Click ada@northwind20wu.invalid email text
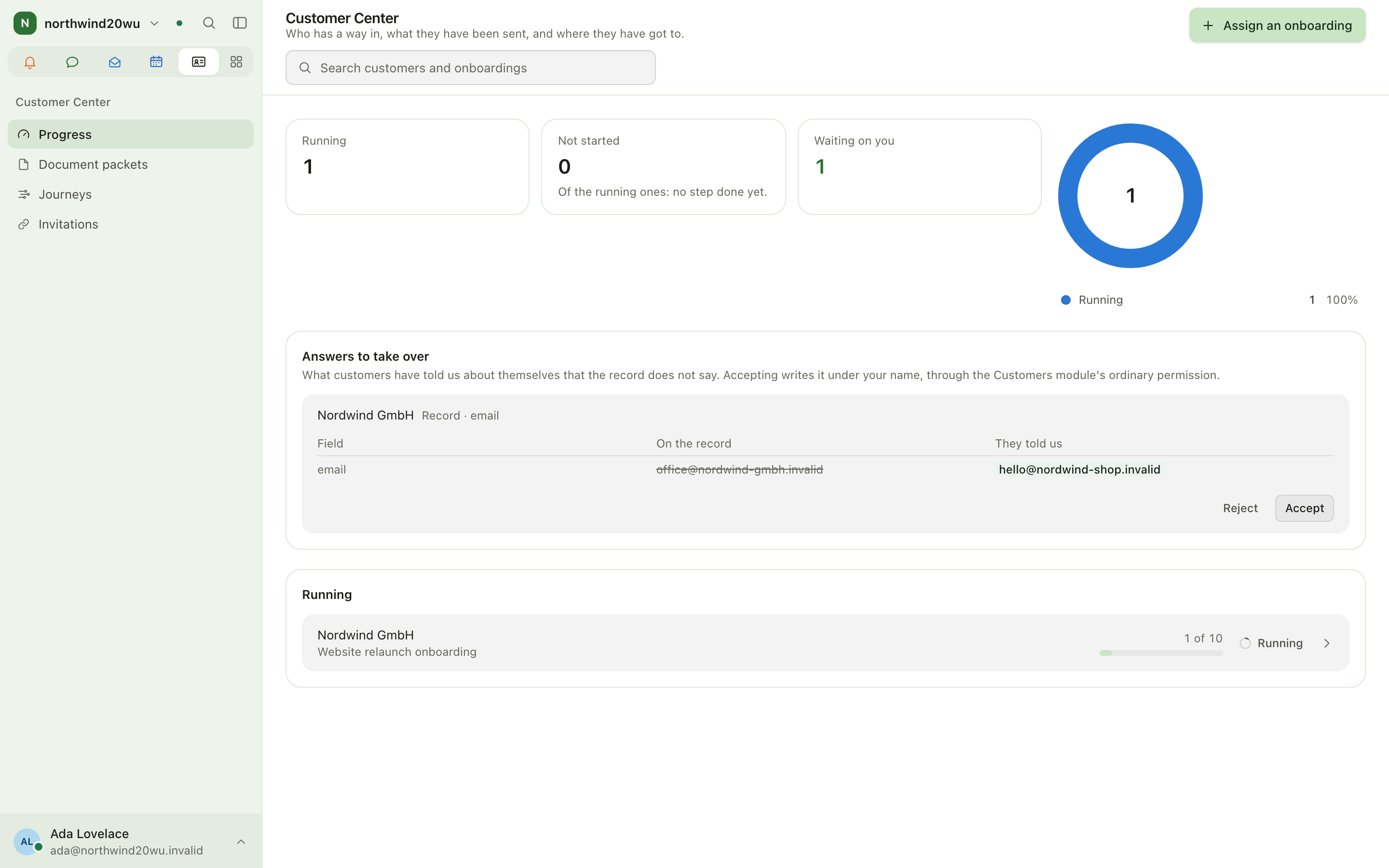Screen dimensions: 1389x868 (x=126, y=850)
